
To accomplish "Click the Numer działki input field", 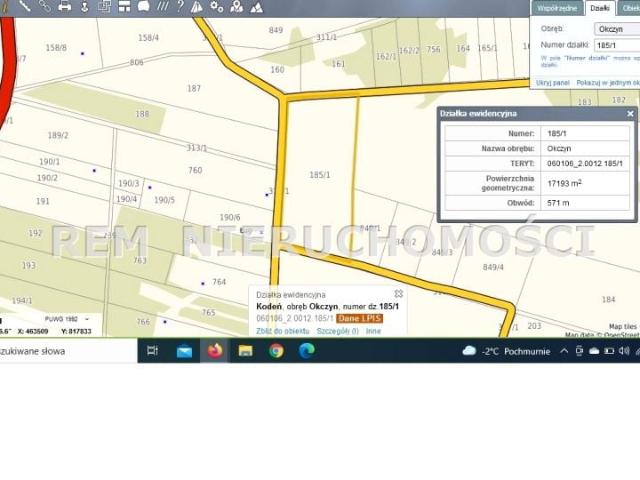I will click(616, 45).
